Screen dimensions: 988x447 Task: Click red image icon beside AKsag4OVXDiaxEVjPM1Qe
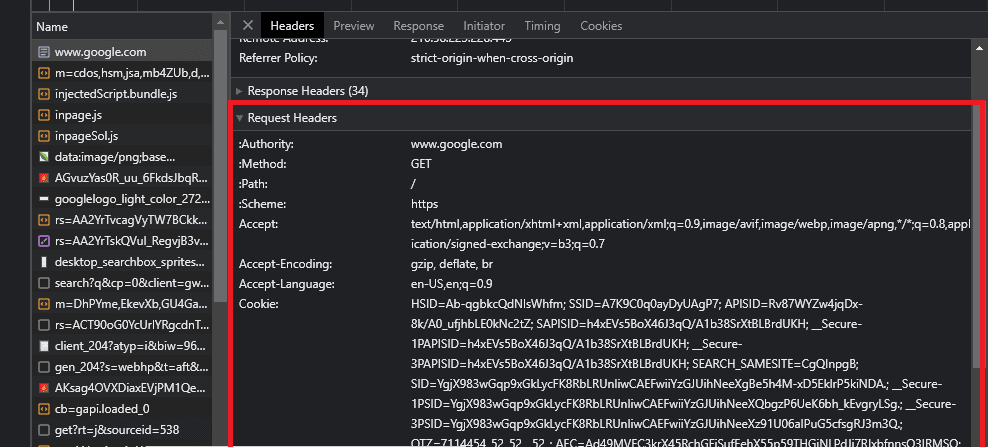point(43,388)
